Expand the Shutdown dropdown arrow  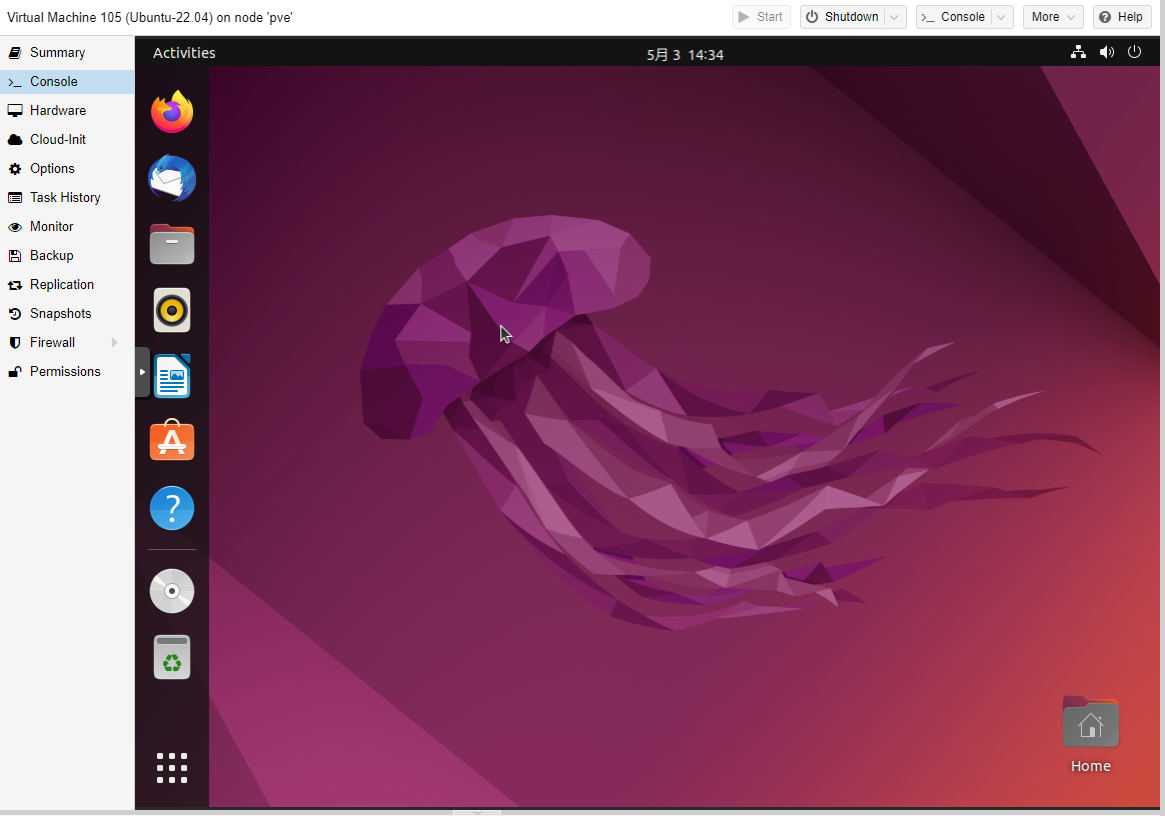(x=895, y=17)
